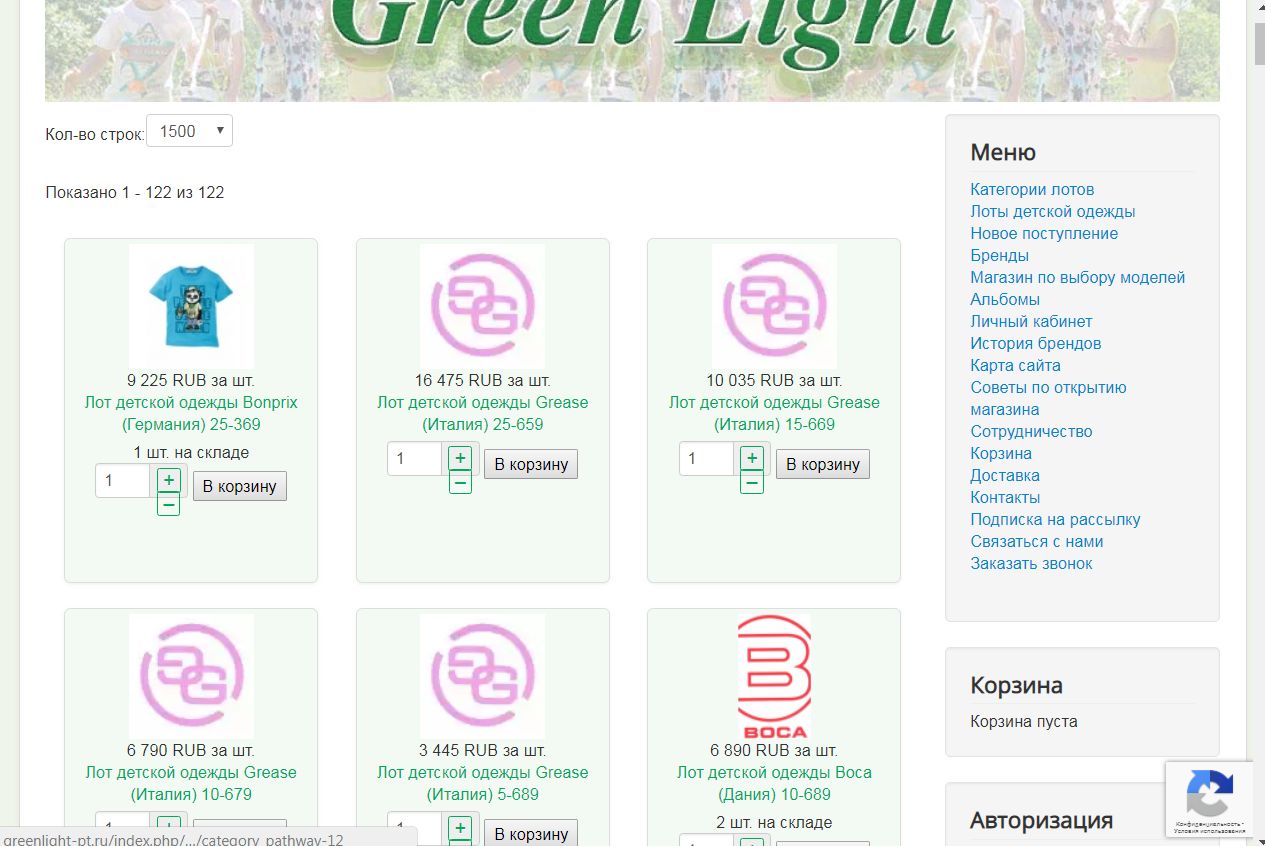This screenshot has height=846, width=1265.
Task: Open Доставка page
Action: (1005, 475)
